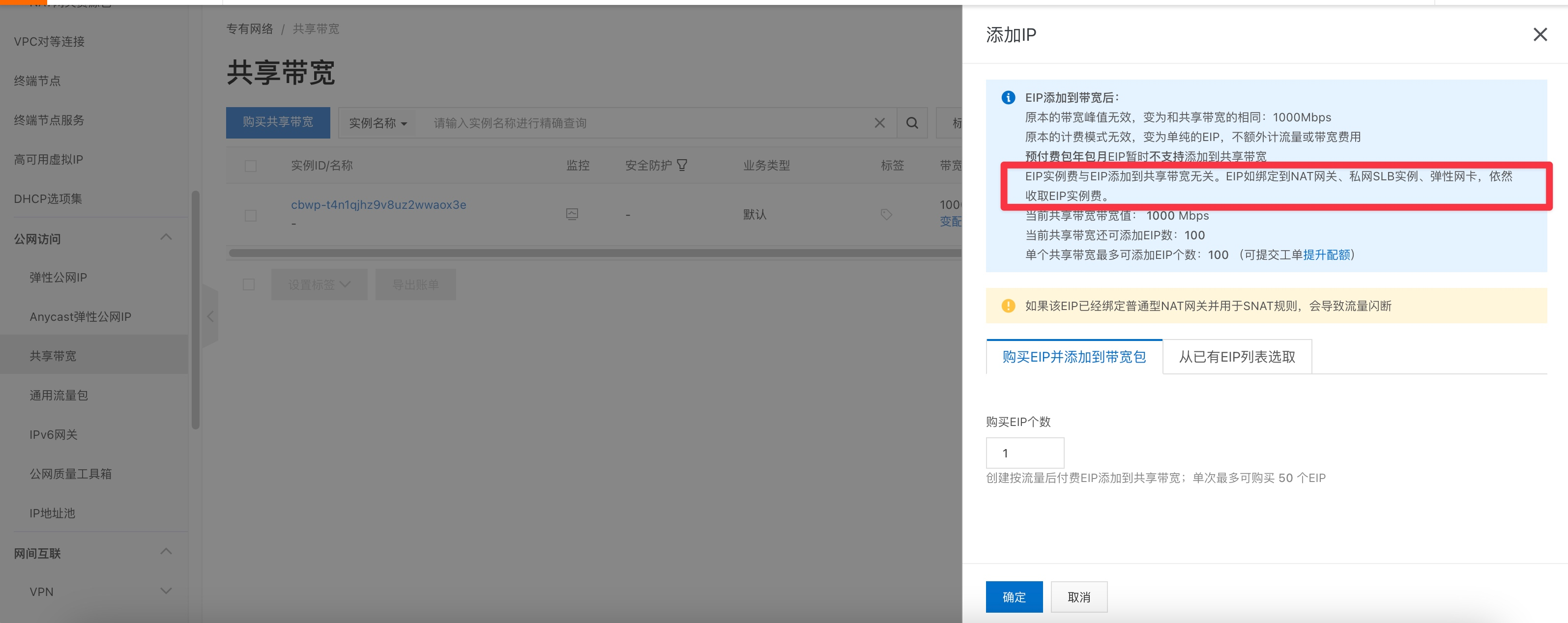Check the select-all header checkbox

(250, 166)
